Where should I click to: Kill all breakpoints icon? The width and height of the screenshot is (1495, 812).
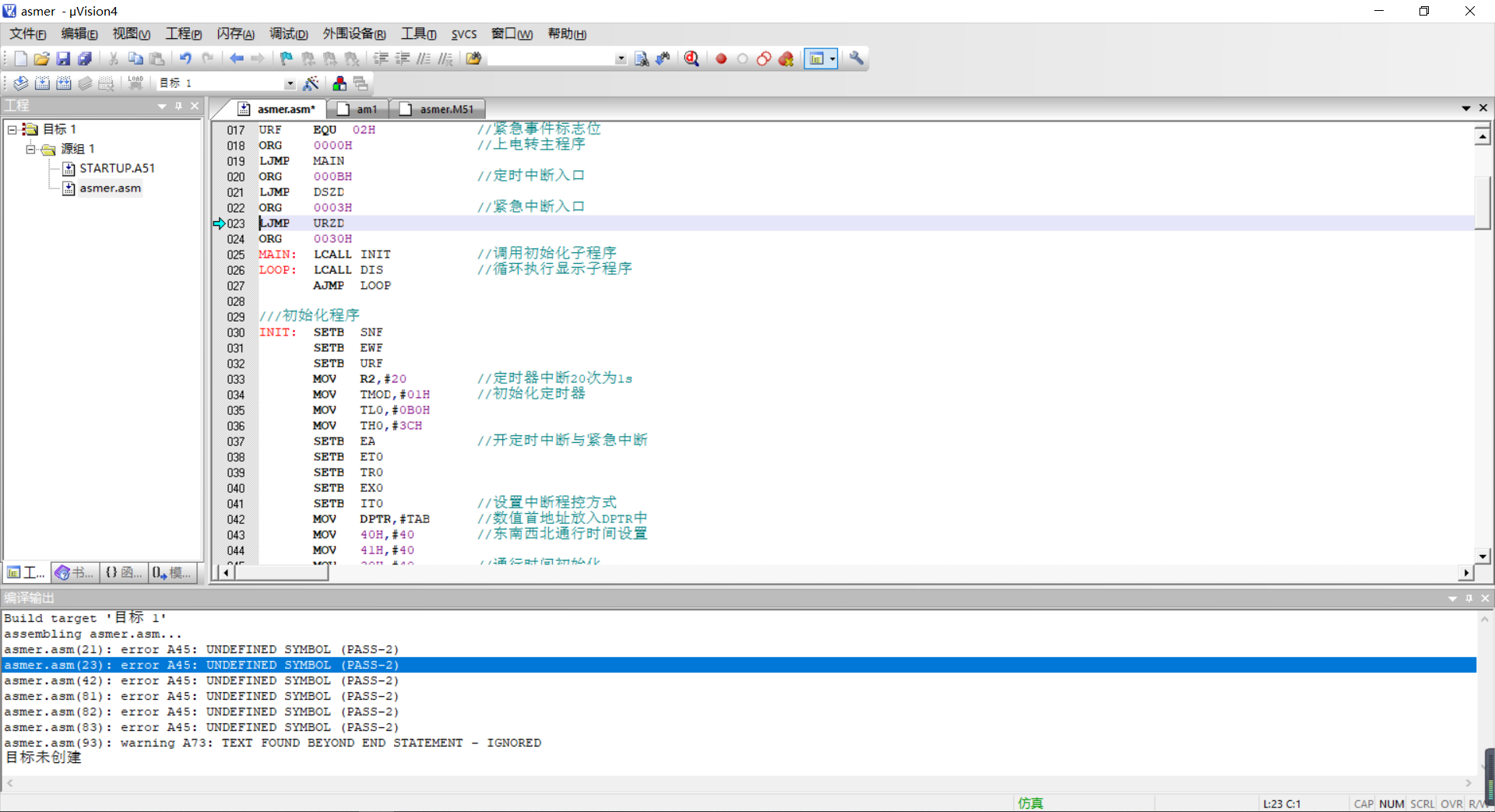tap(786, 58)
